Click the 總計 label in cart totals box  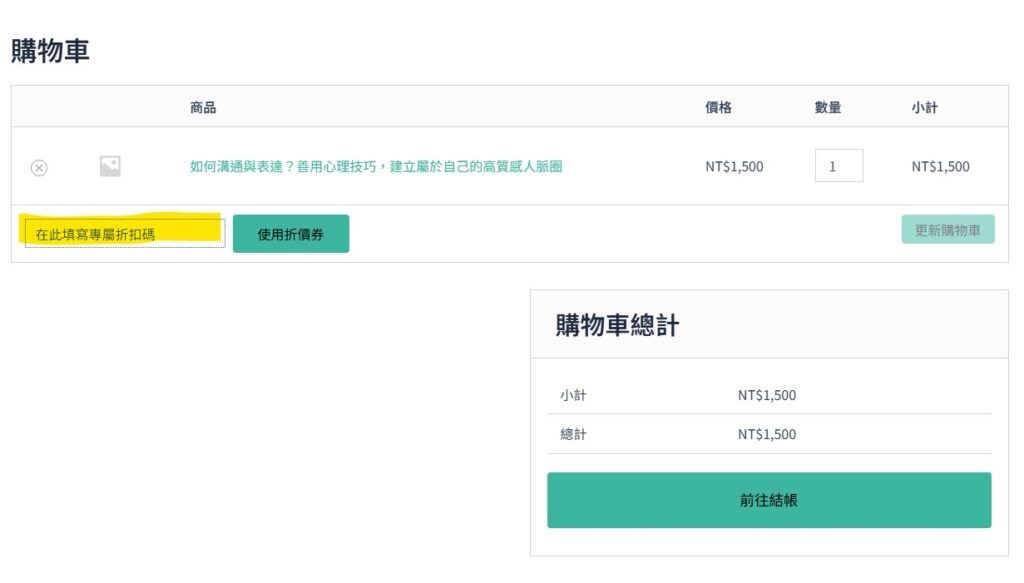coord(573,435)
